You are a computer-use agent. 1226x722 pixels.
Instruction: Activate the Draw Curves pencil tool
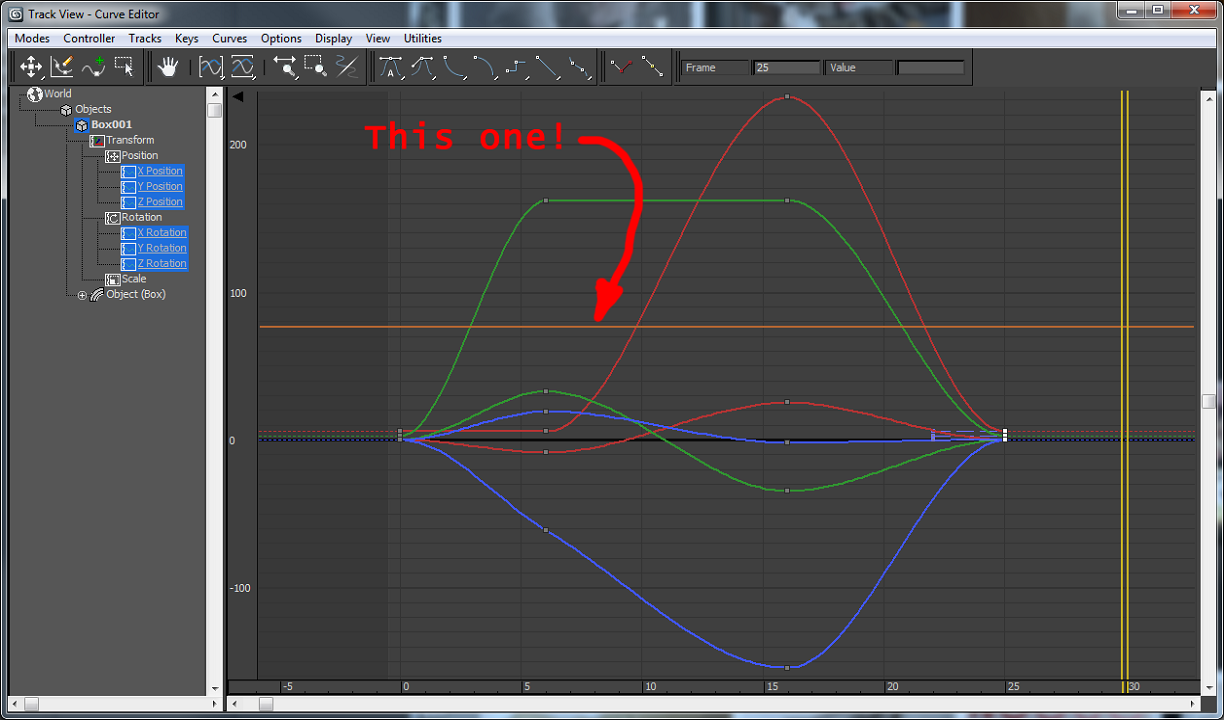(62, 67)
